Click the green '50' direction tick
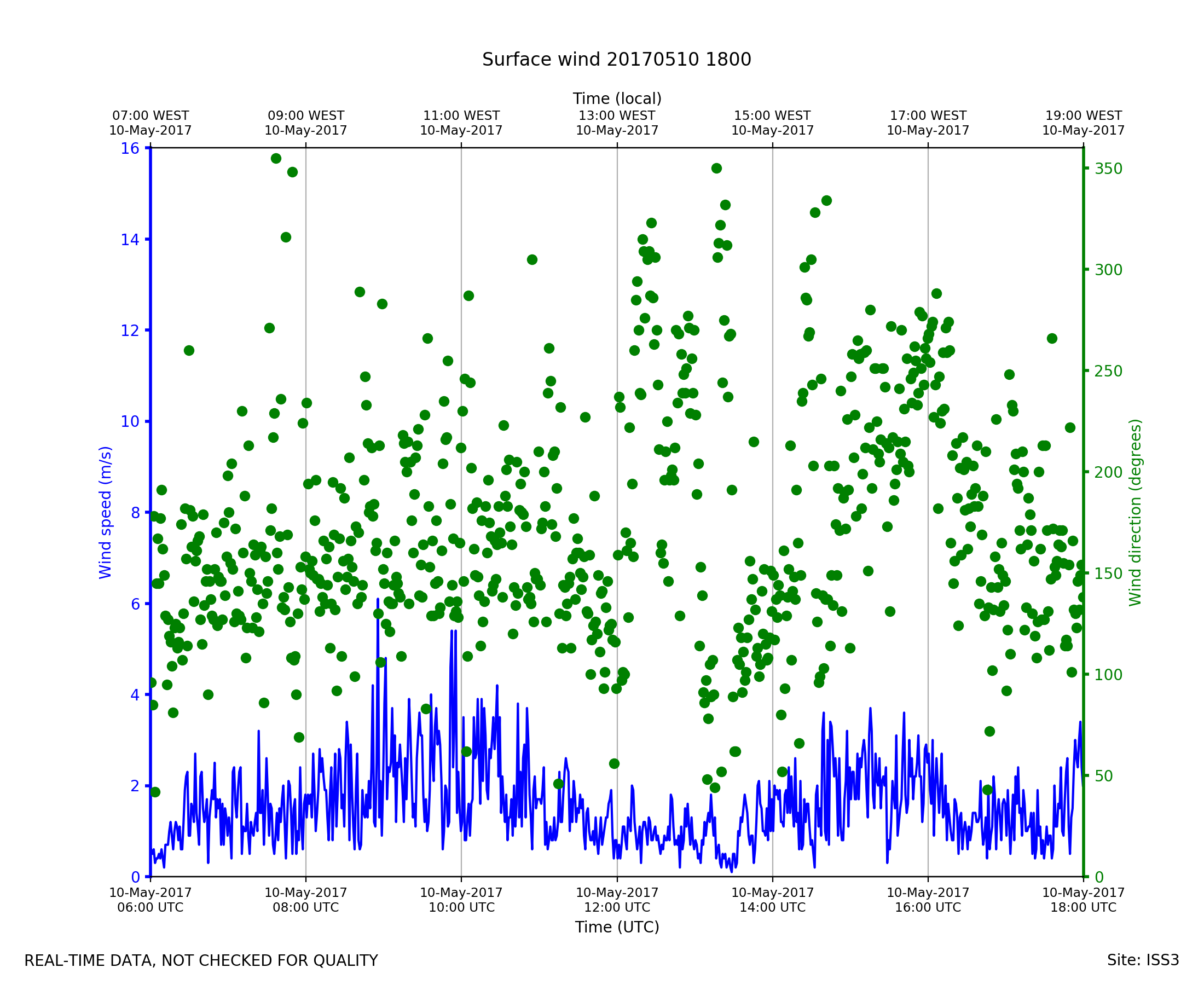1204x985 pixels. pyautogui.click(x=1103, y=775)
